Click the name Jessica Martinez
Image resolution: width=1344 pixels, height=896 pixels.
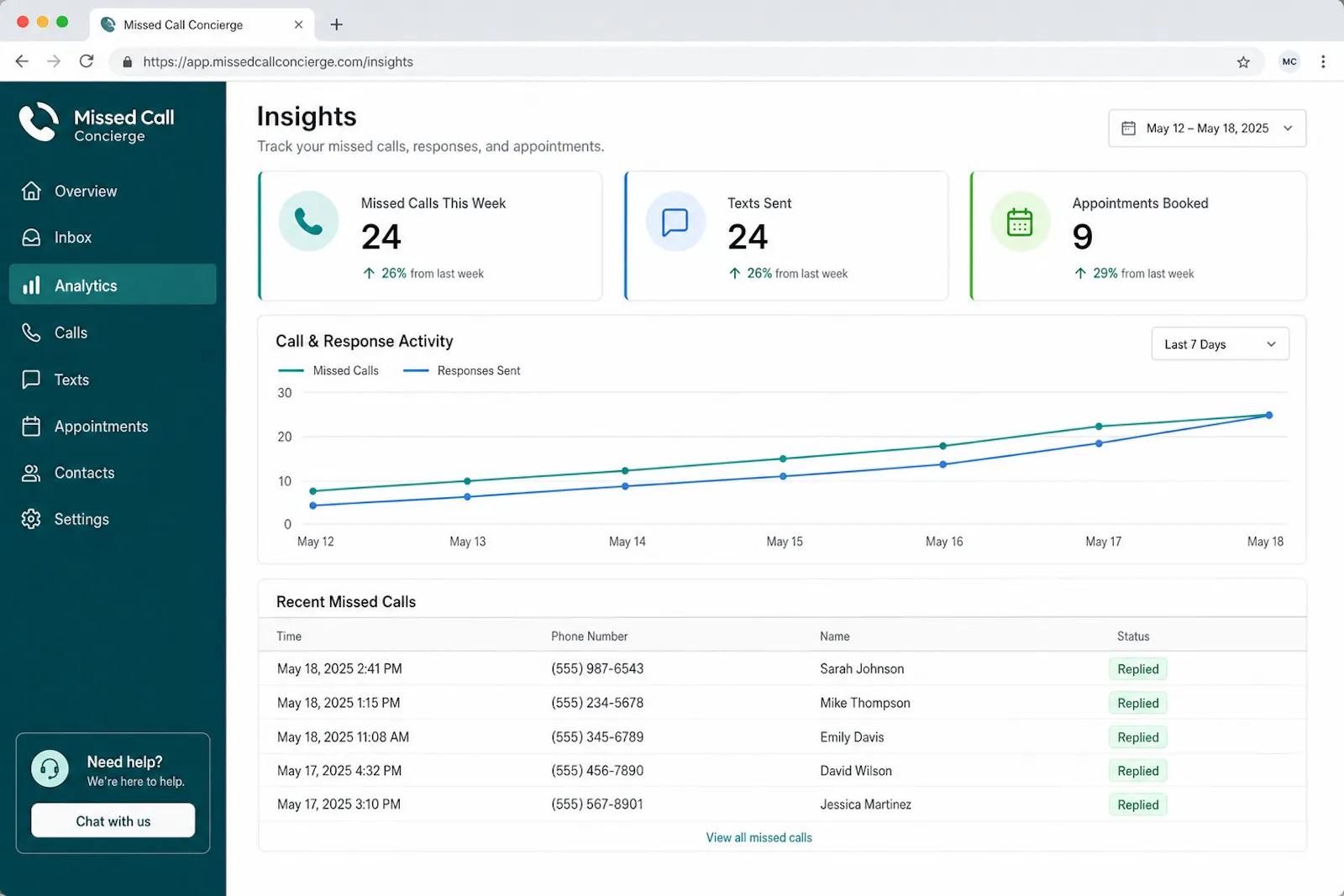pos(865,804)
